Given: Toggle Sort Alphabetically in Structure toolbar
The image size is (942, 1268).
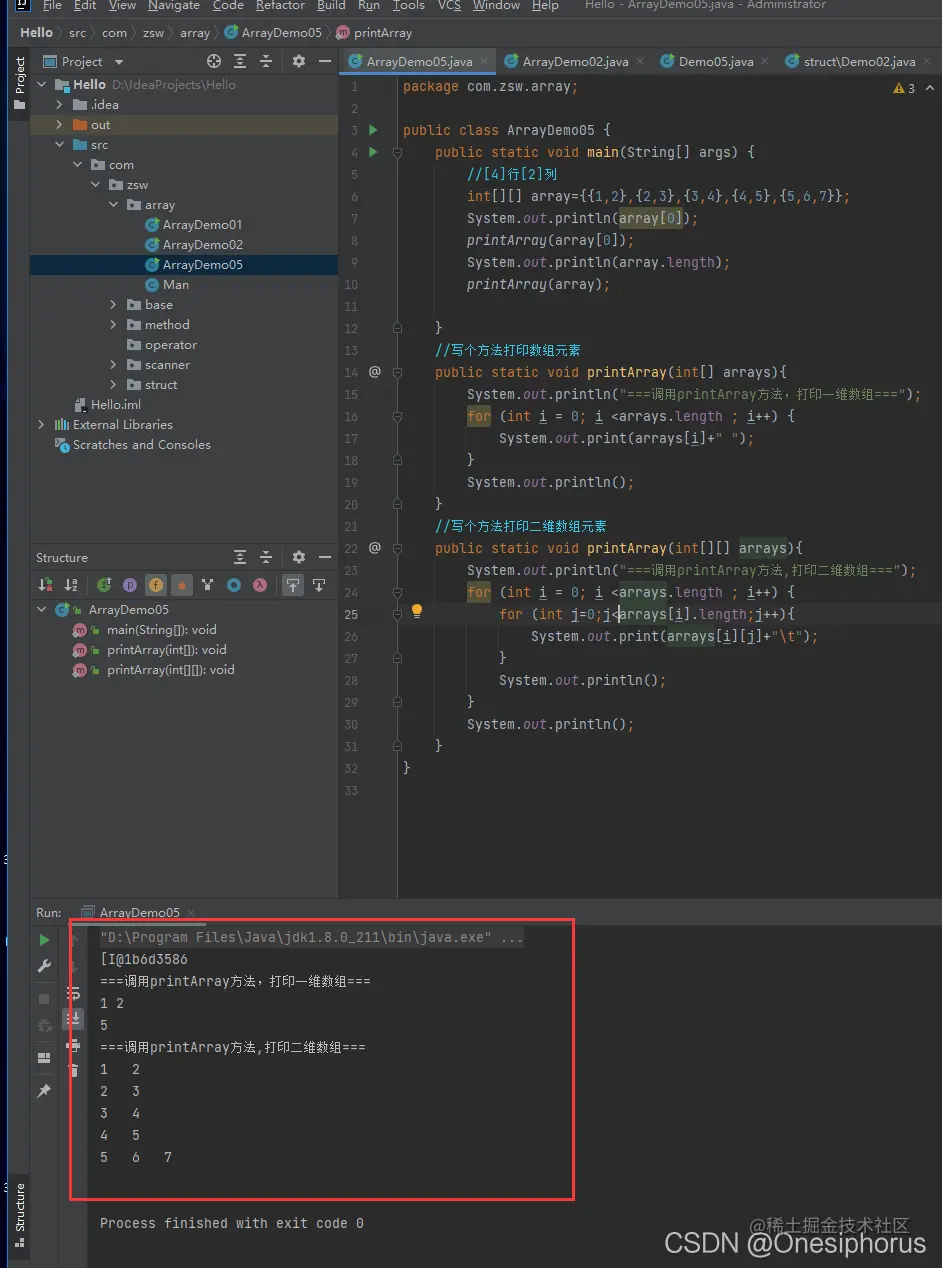Looking at the screenshot, I should (x=71, y=585).
